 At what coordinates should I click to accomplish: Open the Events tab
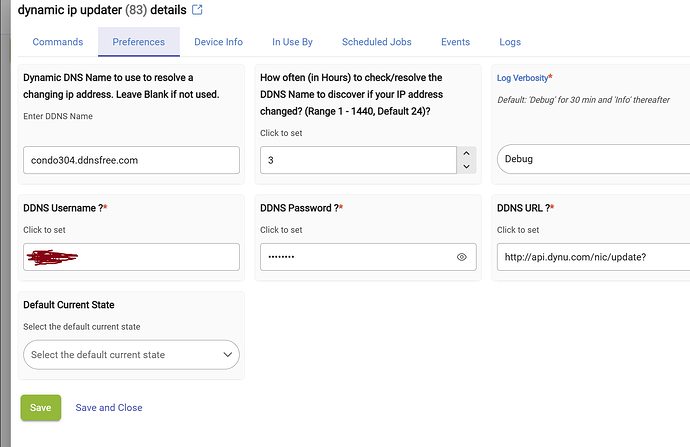coord(455,42)
